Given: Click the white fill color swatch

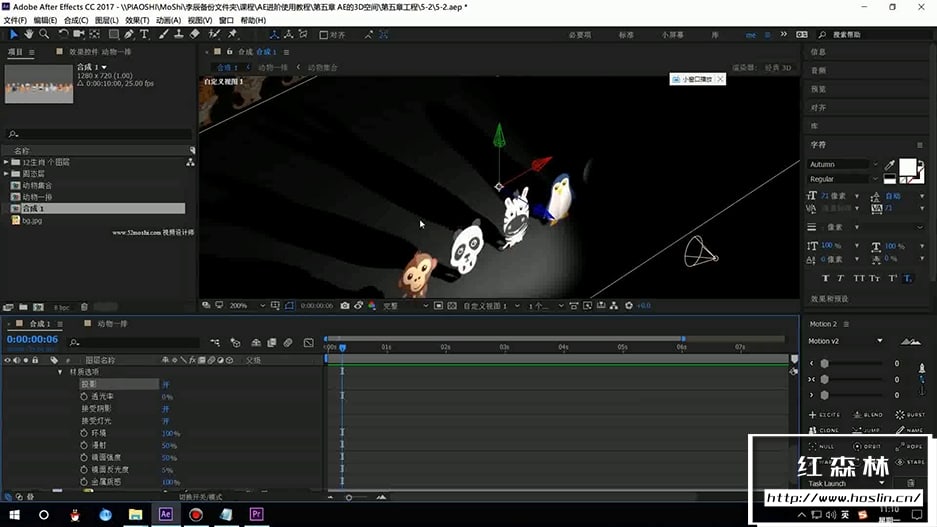Looking at the screenshot, I should [907, 166].
